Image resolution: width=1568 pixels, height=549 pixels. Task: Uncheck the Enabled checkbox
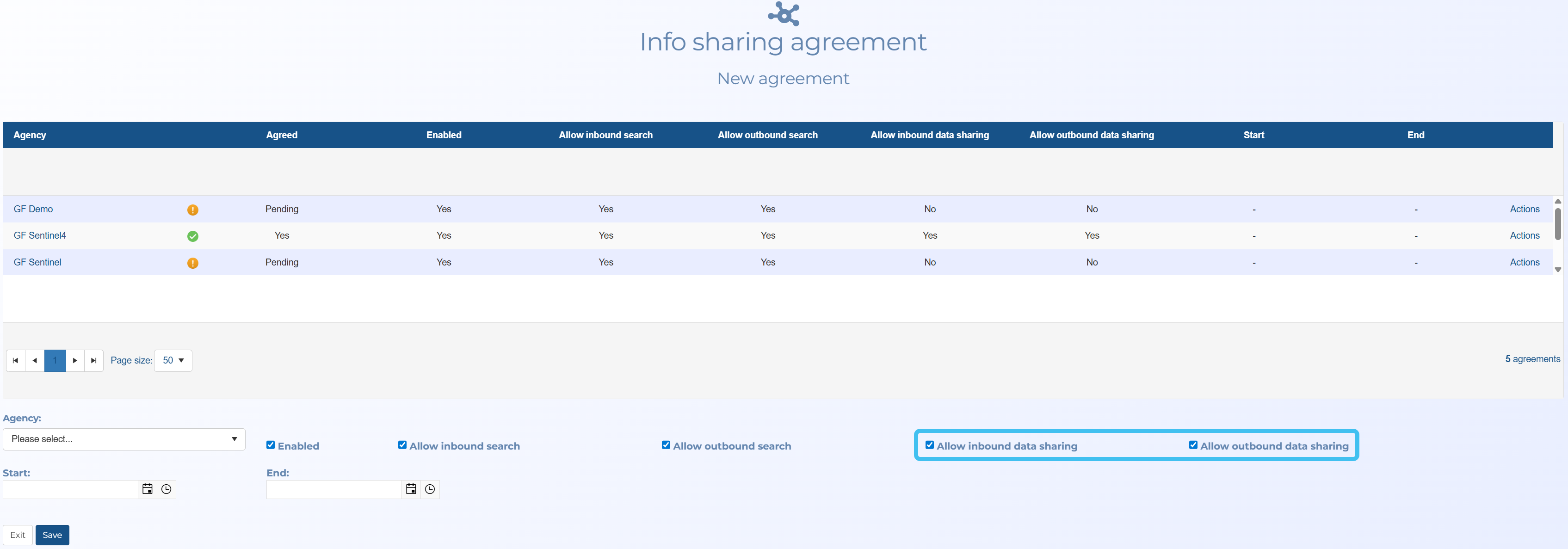click(x=270, y=445)
